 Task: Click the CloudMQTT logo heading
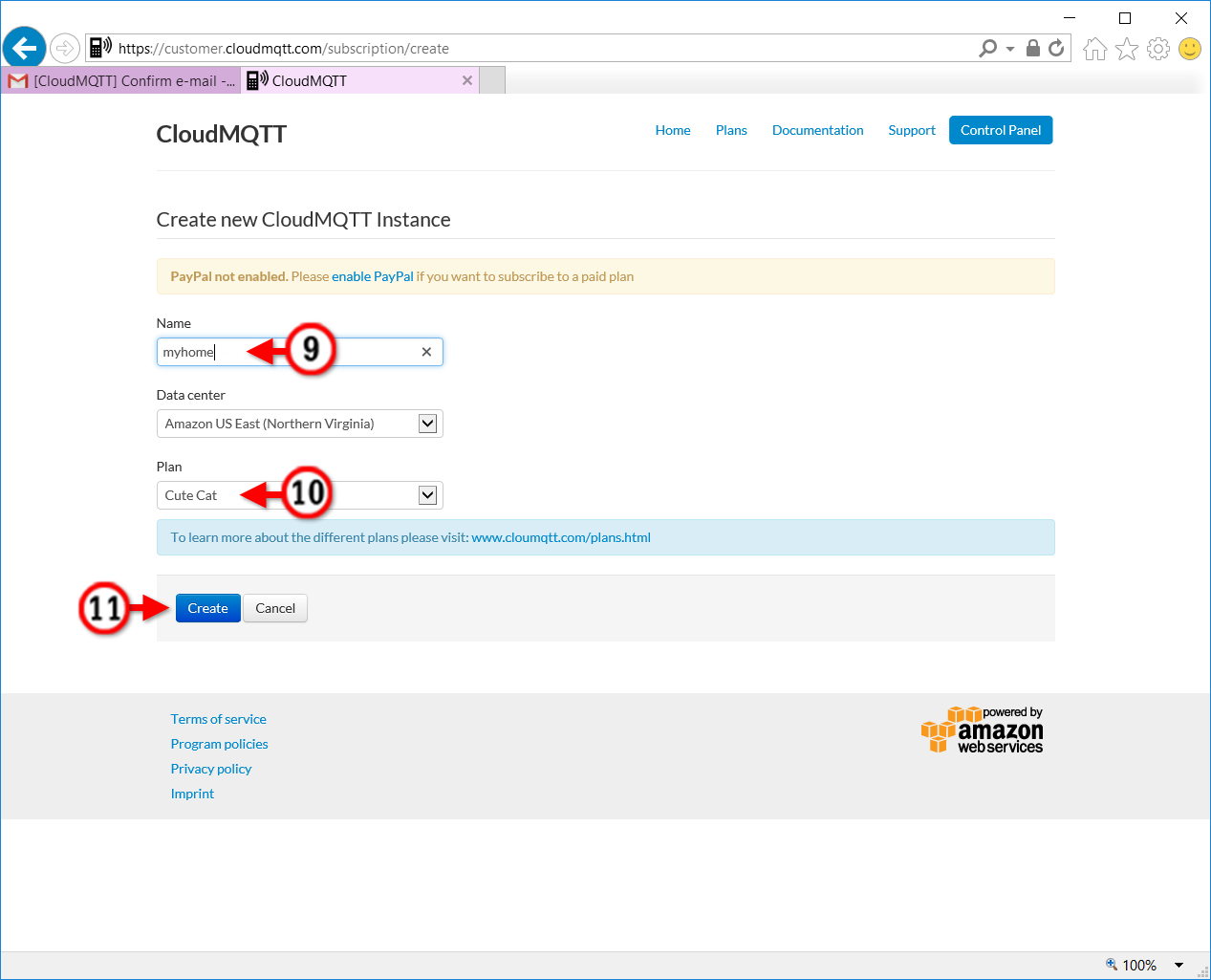pyautogui.click(x=221, y=134)
